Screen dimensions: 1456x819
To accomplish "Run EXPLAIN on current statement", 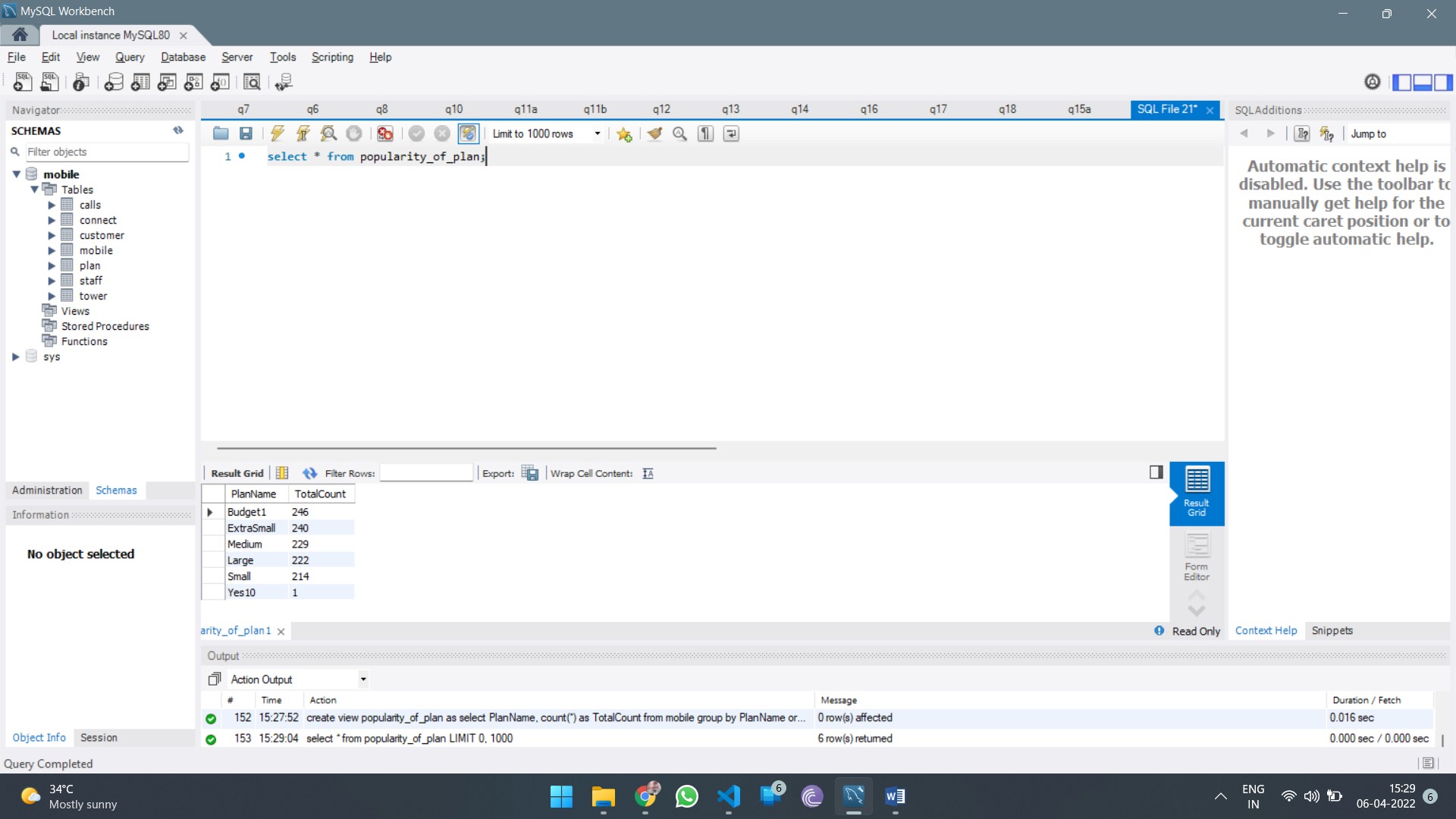I will point(328,133).
